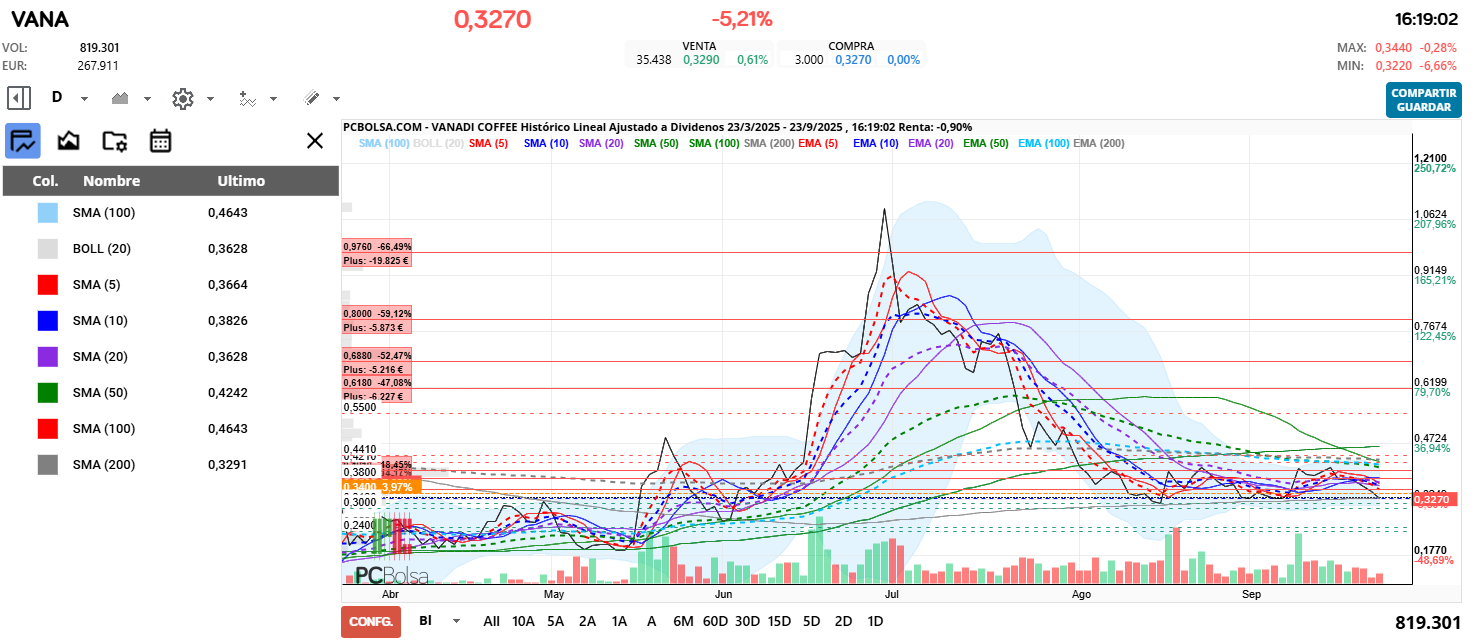Open the dropdown arrow beside BI
The height and width of the screenshot is (643, 1477).
coord(457,621)
